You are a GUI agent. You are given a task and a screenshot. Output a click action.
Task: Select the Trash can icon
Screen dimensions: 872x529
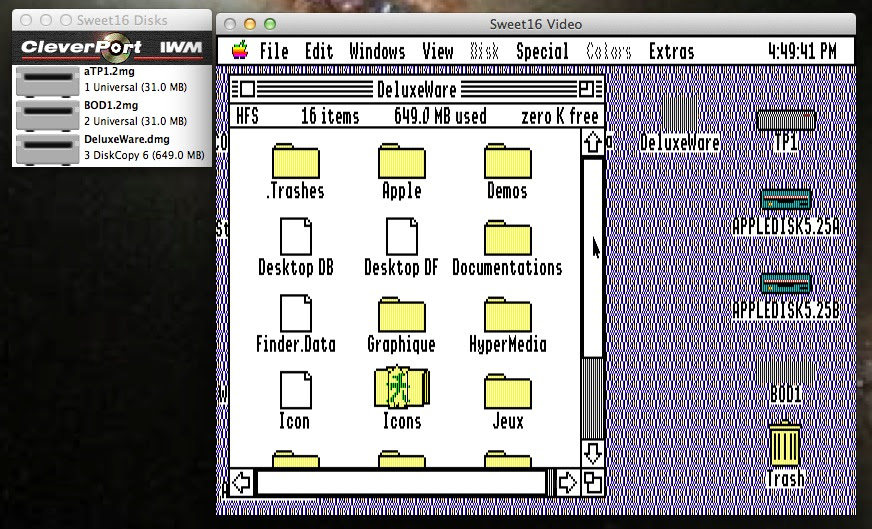pos(785,443)
